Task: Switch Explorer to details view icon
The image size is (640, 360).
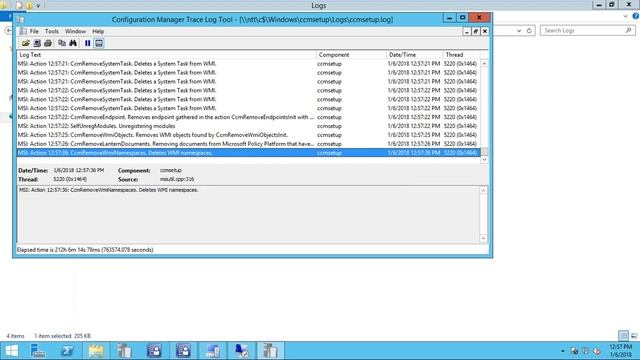Action: pyautogui.click(x=623, y=336)
